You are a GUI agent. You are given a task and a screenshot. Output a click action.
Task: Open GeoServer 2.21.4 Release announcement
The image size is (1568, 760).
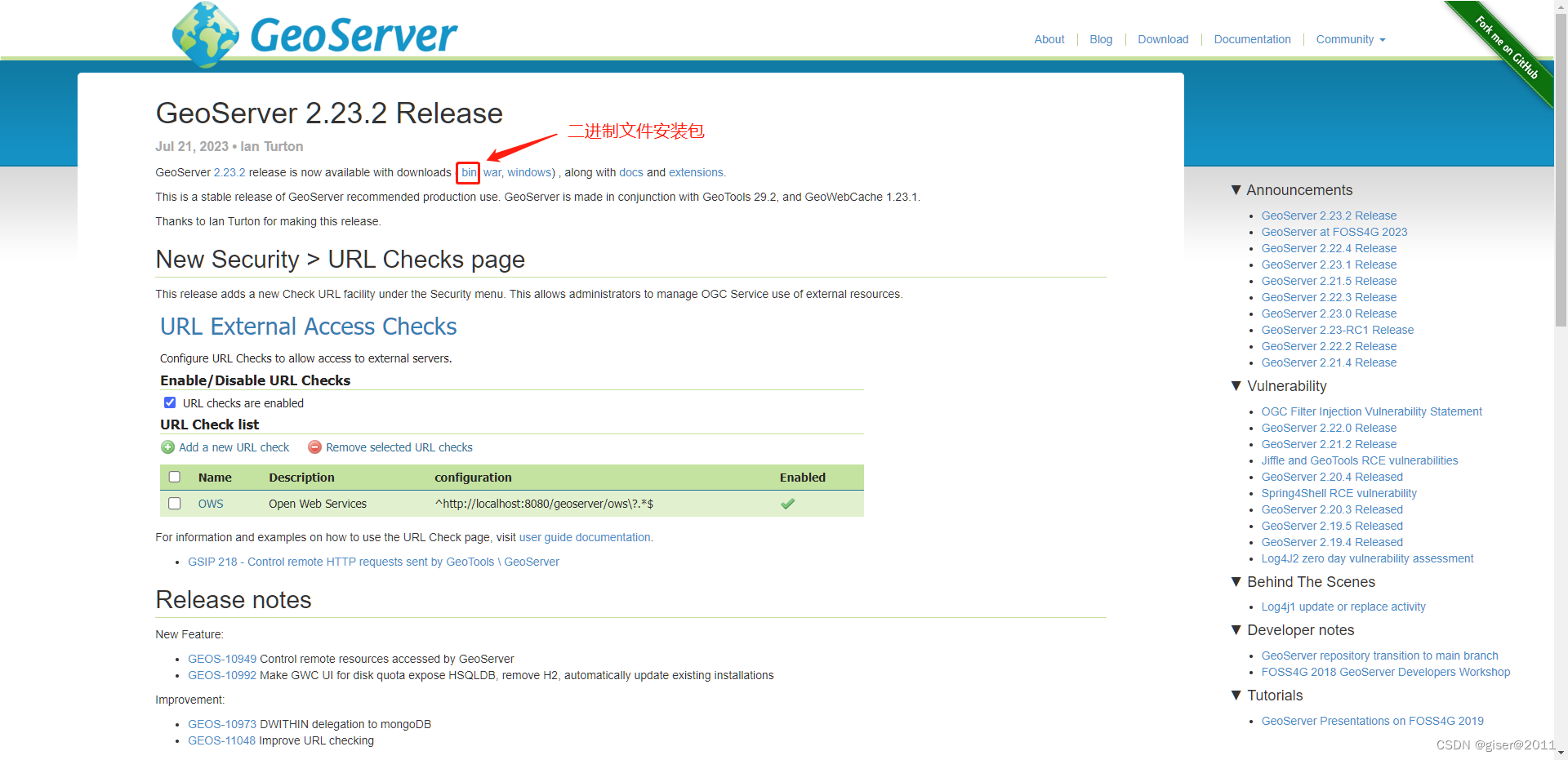tap(1329, 362)
